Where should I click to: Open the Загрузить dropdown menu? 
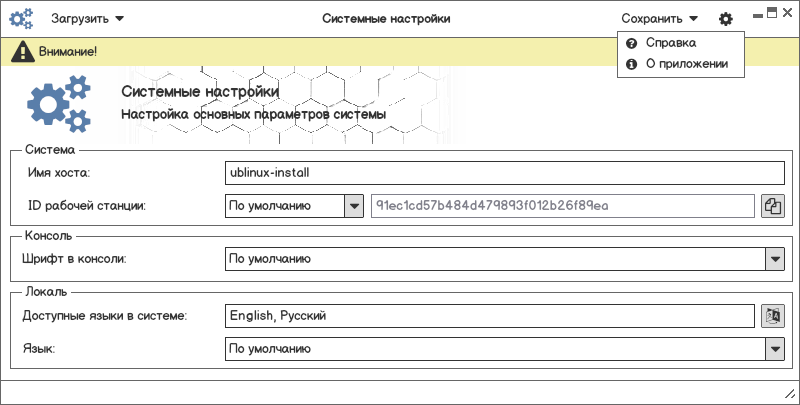tap(87, 19)
